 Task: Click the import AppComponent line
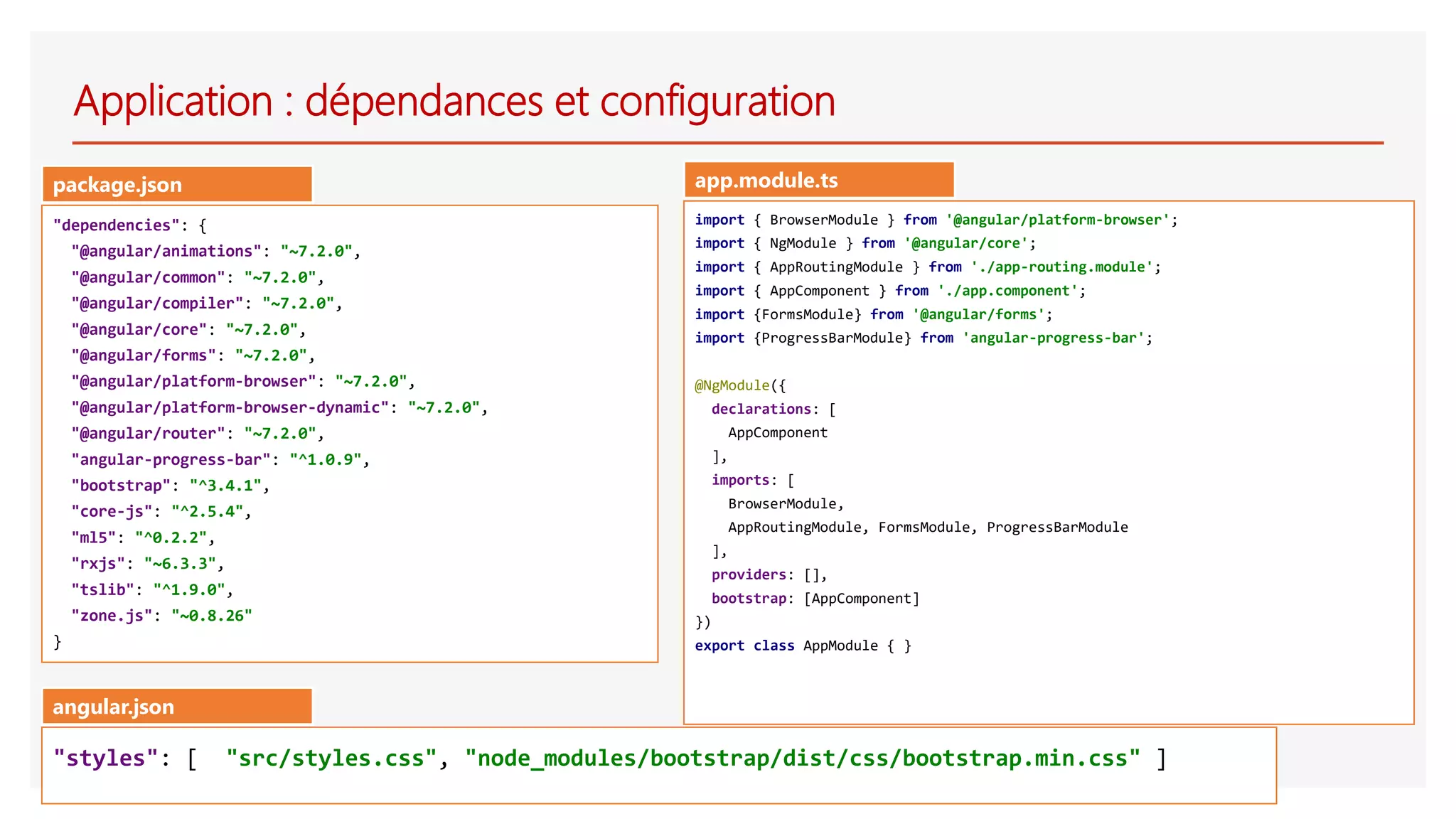click(x=890, y=291)
